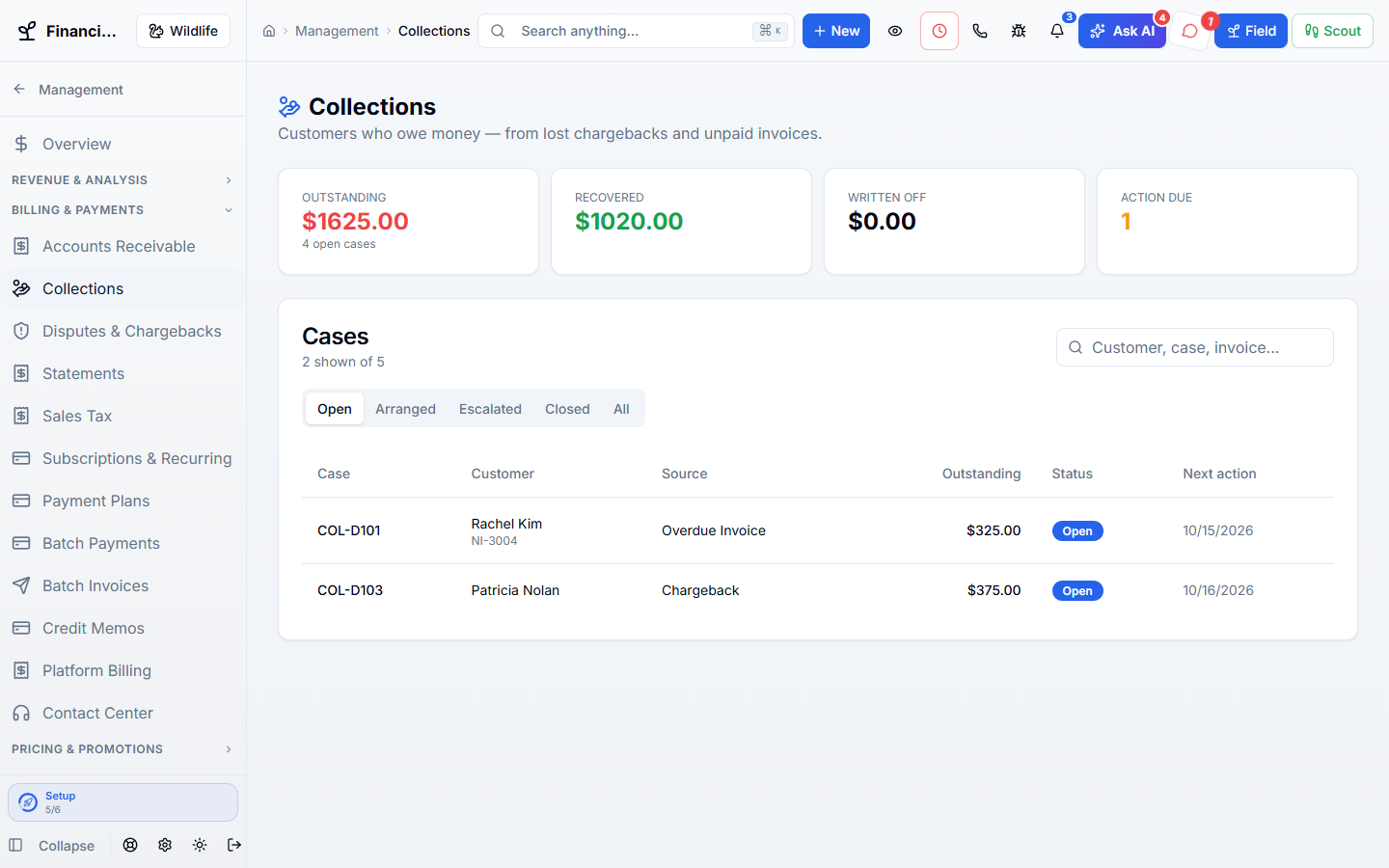Expand Revenue & Analysis section
The height and width of the screenshot is (868, 1389).
click(x=123, y=180)
